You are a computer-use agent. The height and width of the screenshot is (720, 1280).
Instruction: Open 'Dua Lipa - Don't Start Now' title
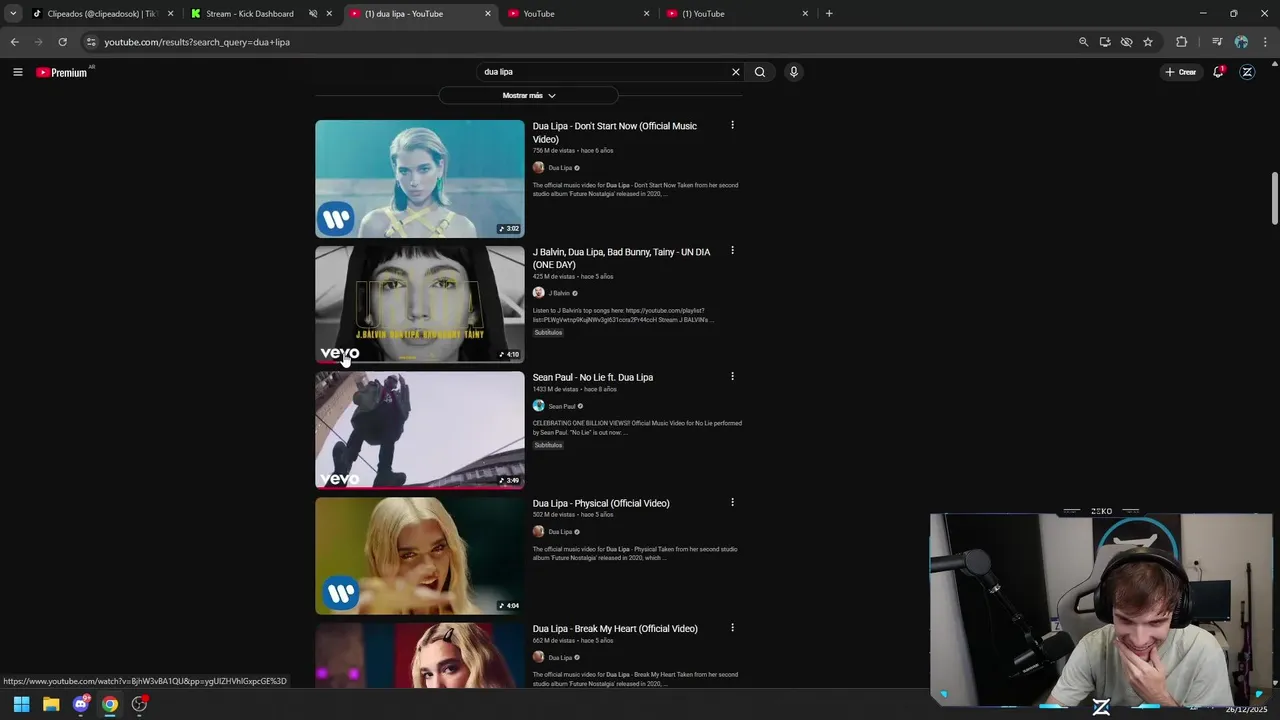pos(615,133)
